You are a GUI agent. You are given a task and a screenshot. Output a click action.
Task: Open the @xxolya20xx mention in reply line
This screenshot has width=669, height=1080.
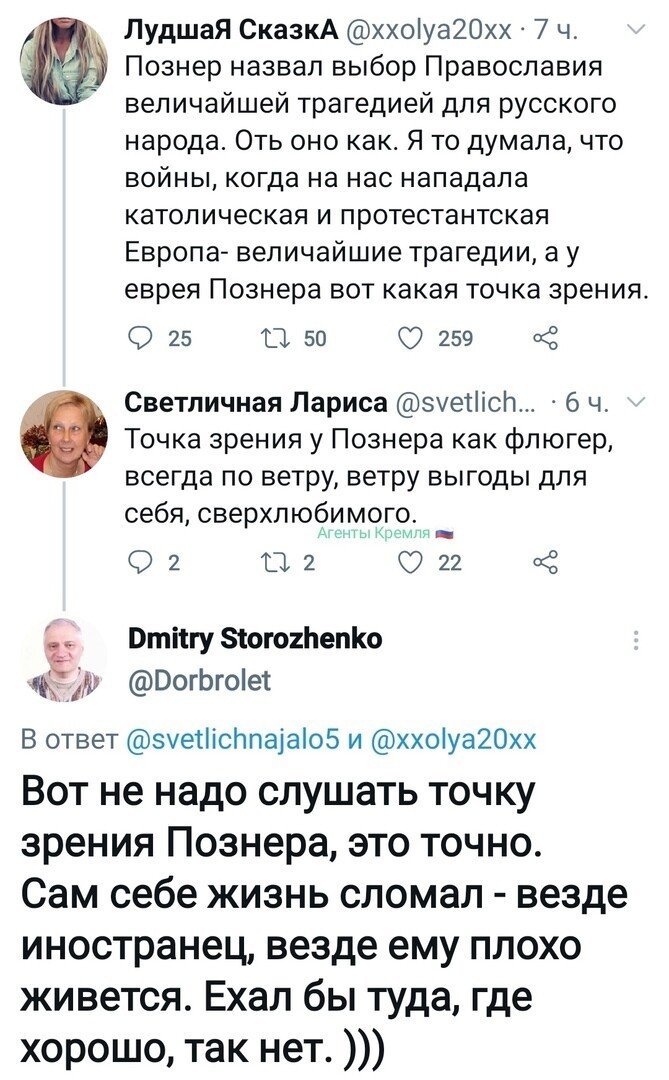tap(454, 739)
